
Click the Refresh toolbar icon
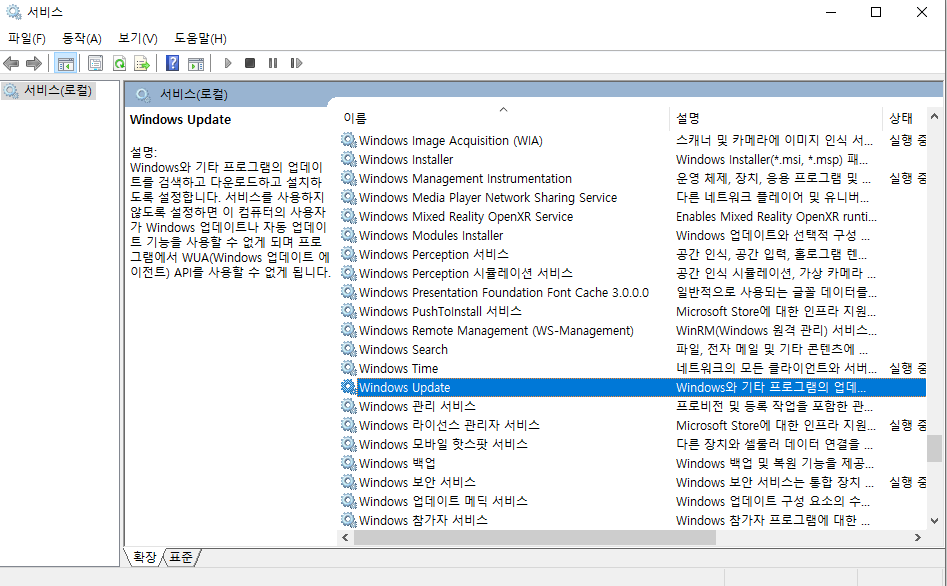tap(120, 63)
